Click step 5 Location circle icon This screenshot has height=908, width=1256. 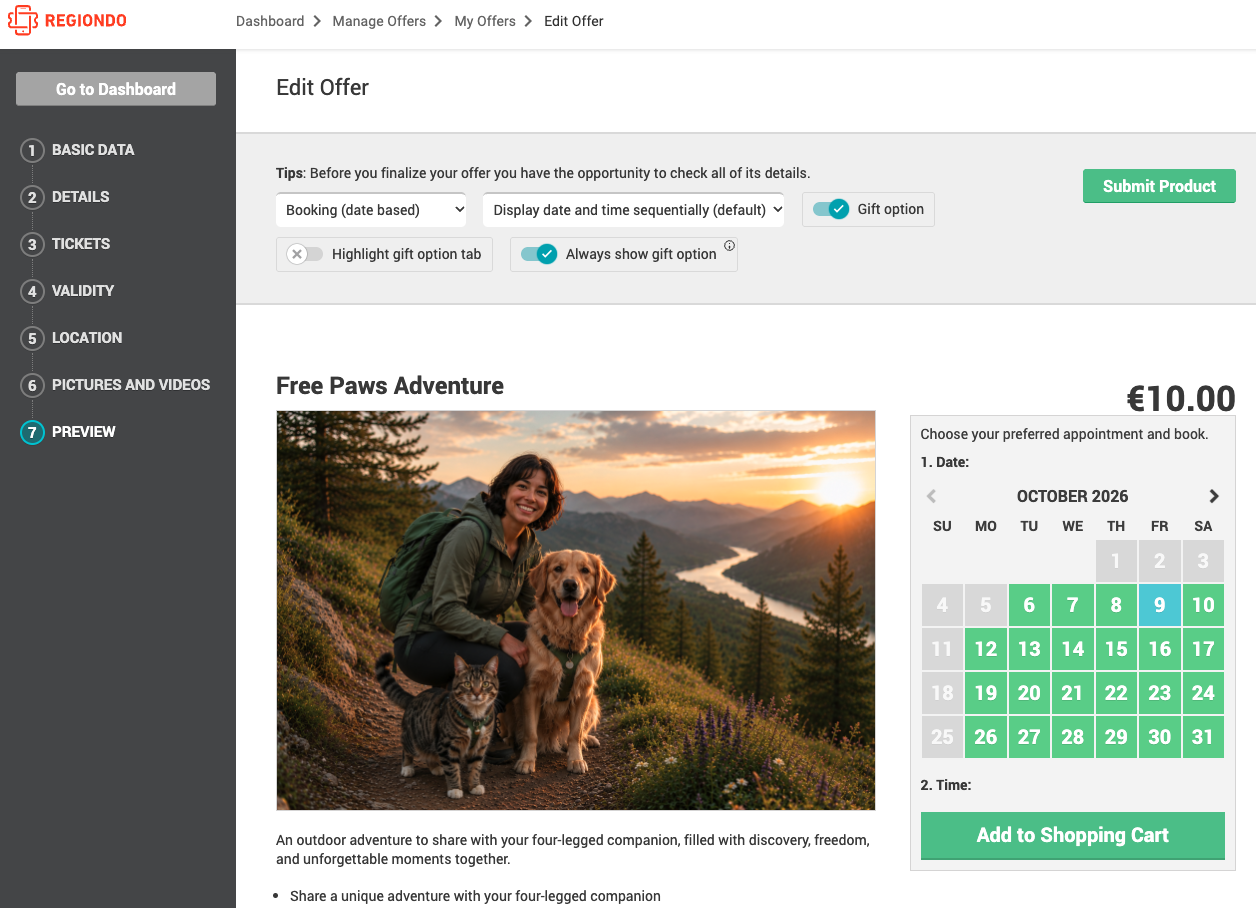(32, 339)
